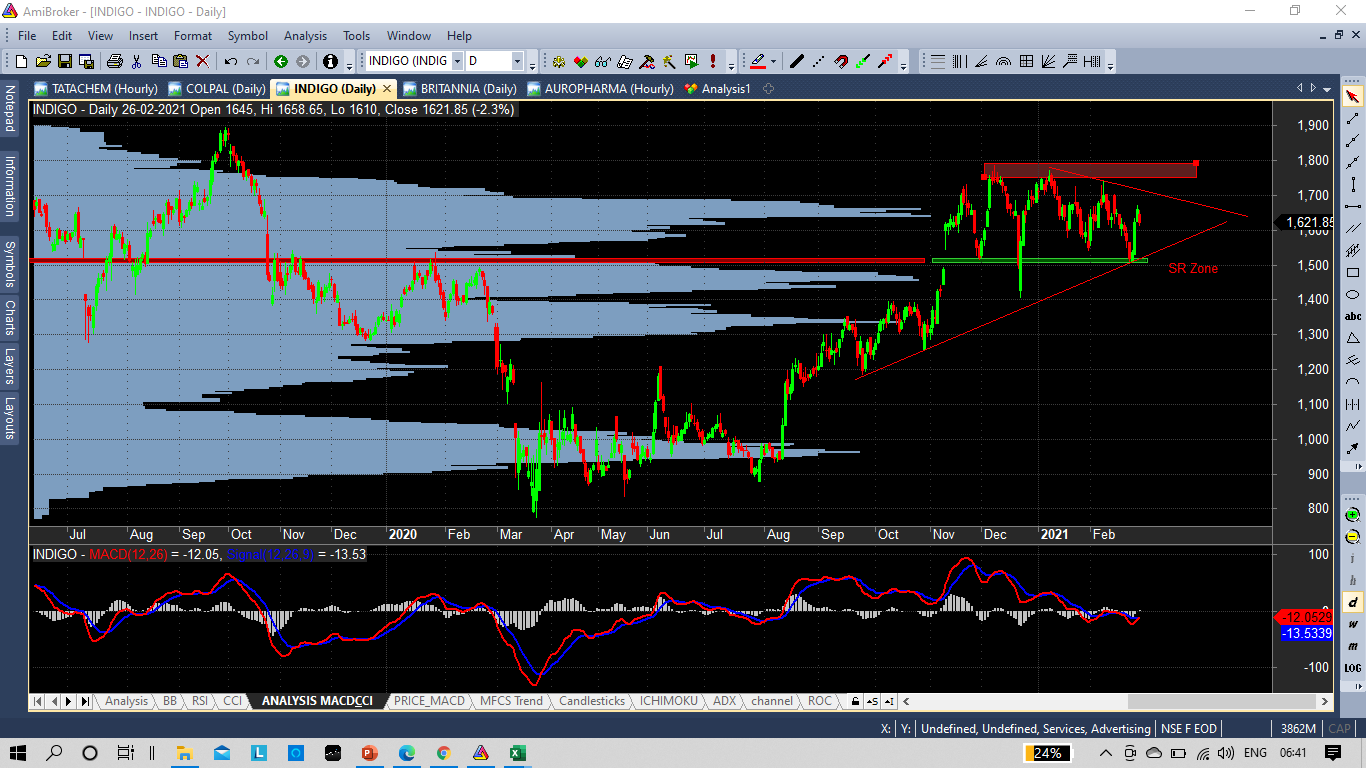This screenshot has width=1366, height=768.
Task: Expand the study tools toolbar overflow arrow
Action: (1110, 64)
